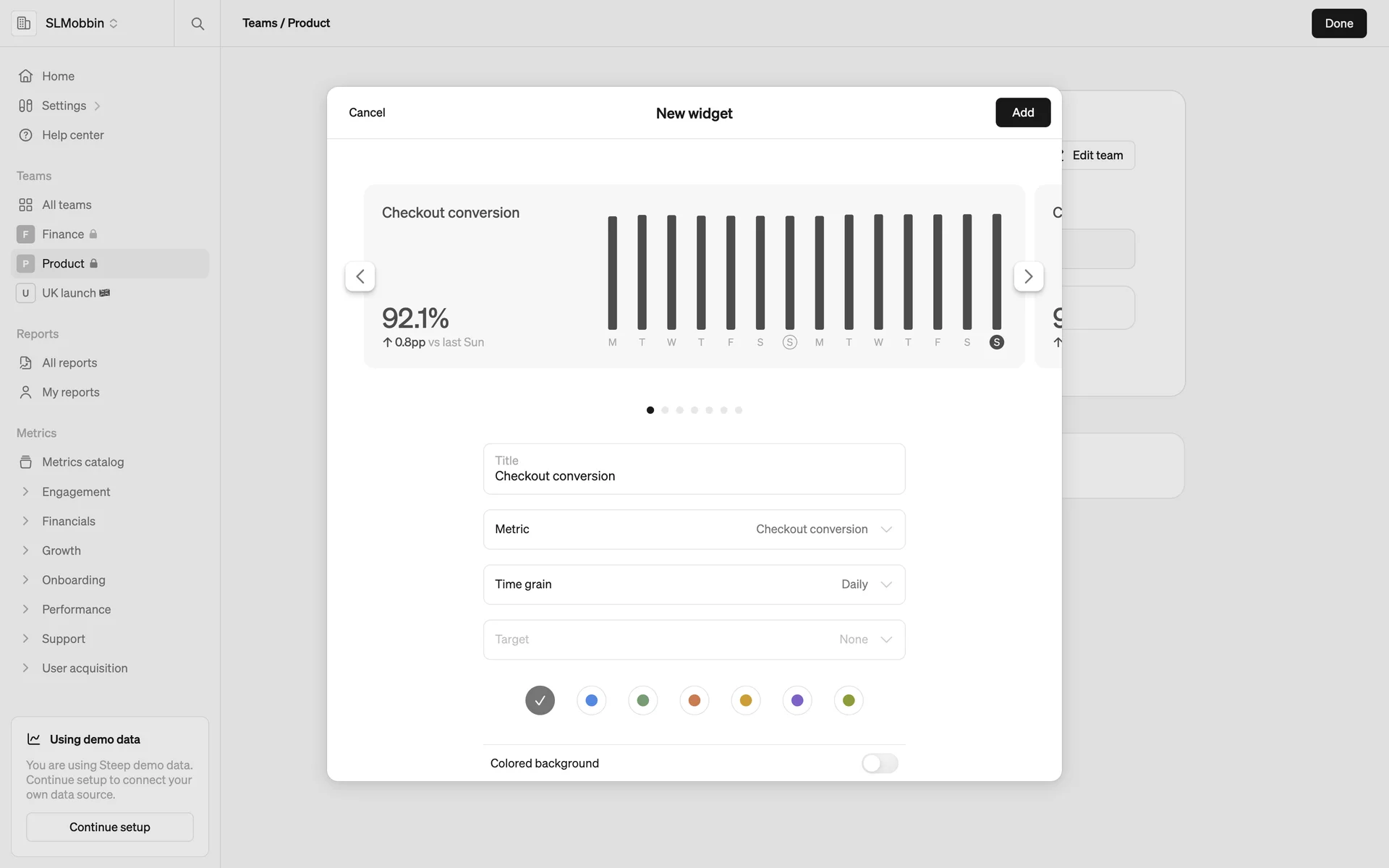The height and width of the screenshot is (868, 1389).
Task: Click the Add widget button
Action: click(x=1022, y=113)
